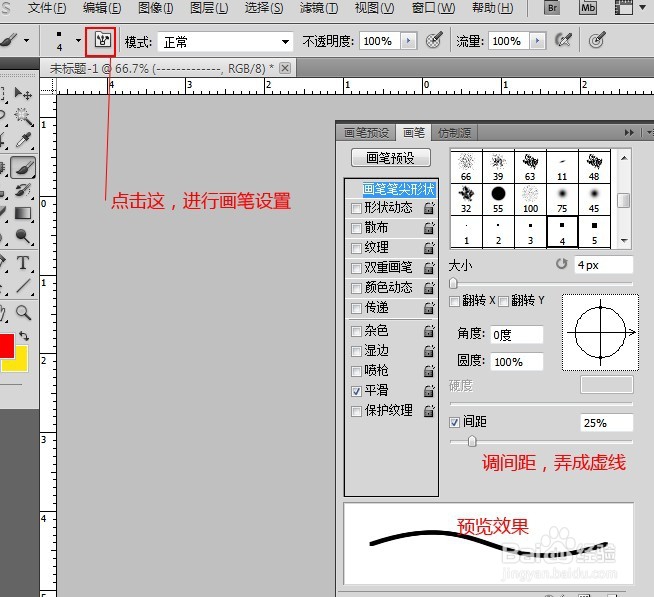This screenshot has width=654, height=597.
Task: Click the red foreground color swatch
Action: click(7, 345)
